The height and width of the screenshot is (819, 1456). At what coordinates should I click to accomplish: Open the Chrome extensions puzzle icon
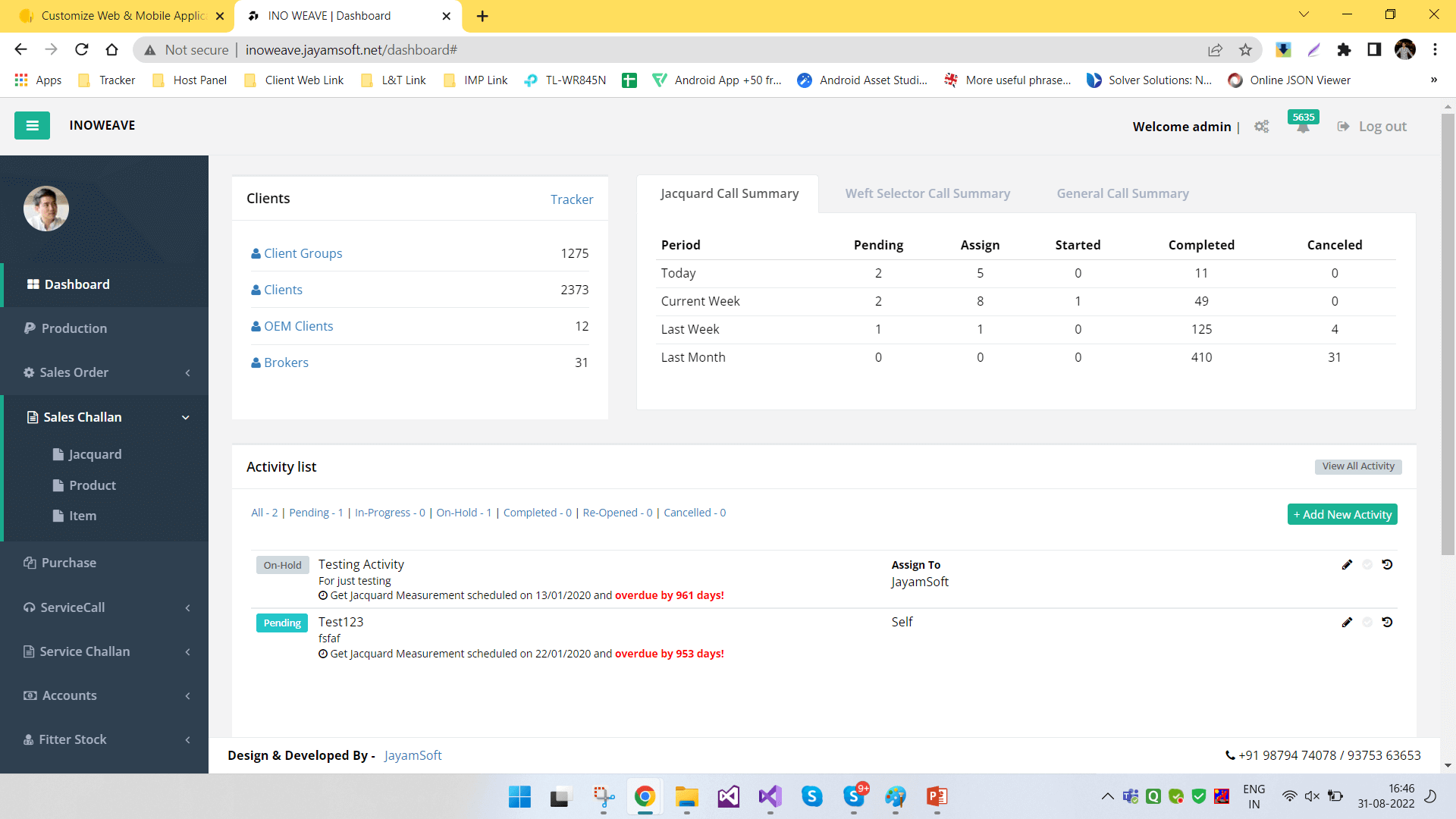[1344, 49]
